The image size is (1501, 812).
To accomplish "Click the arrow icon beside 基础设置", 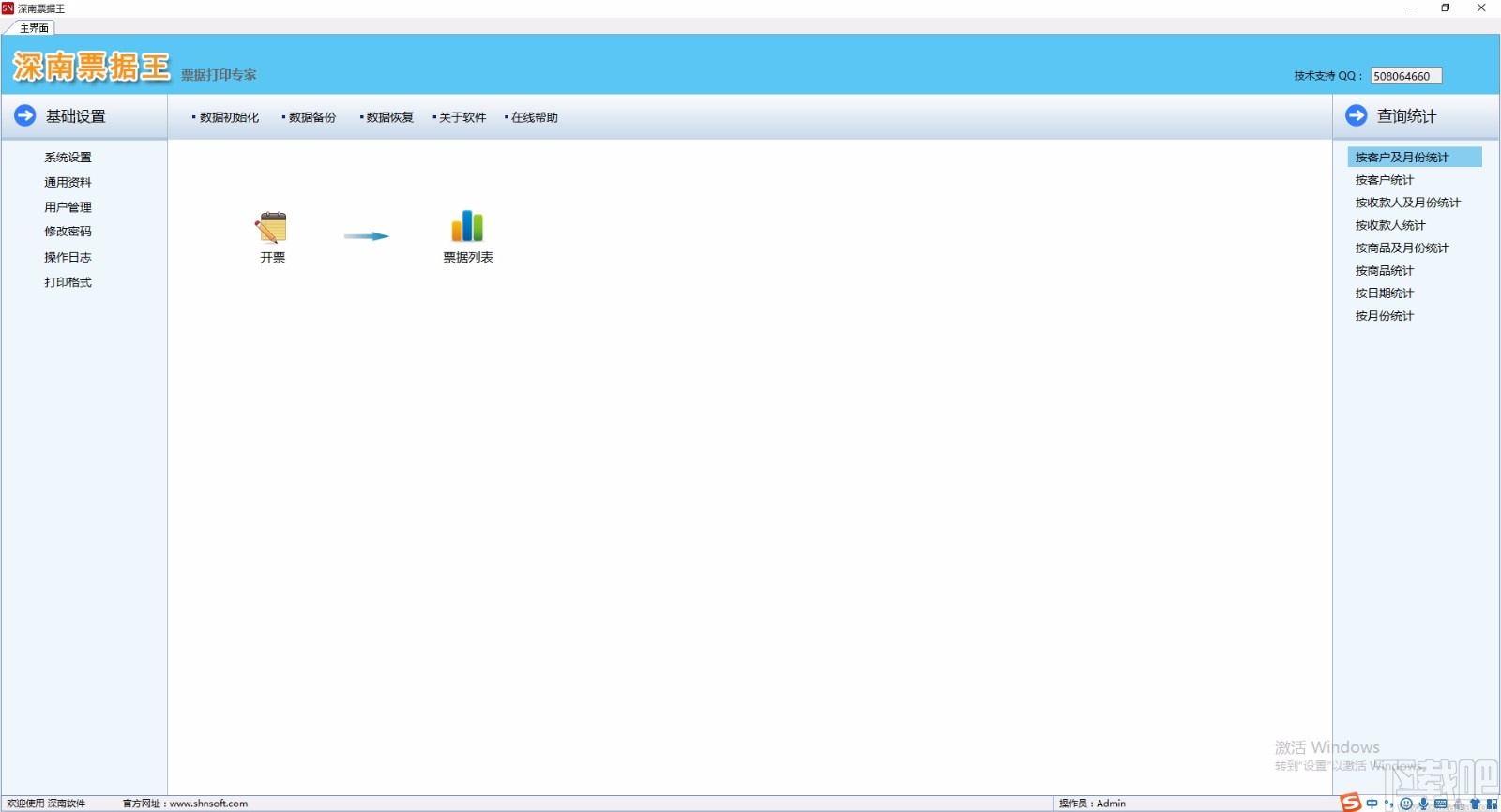I will coord(25,115).
